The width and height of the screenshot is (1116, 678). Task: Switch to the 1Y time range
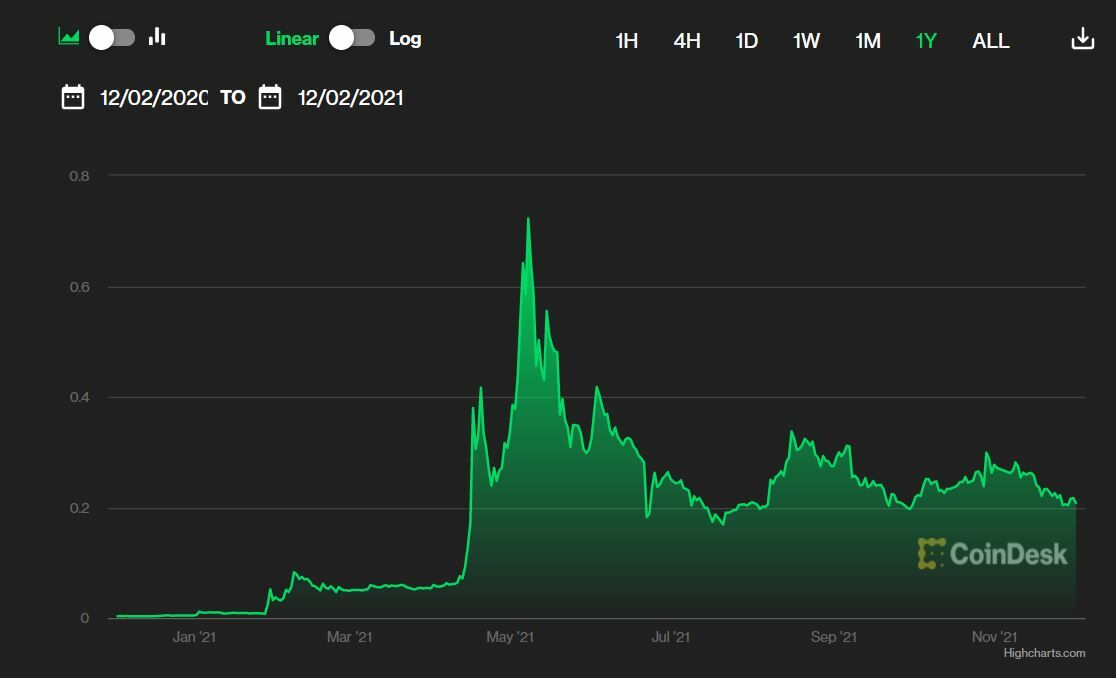pyautogui.click(x=926, y=41)
